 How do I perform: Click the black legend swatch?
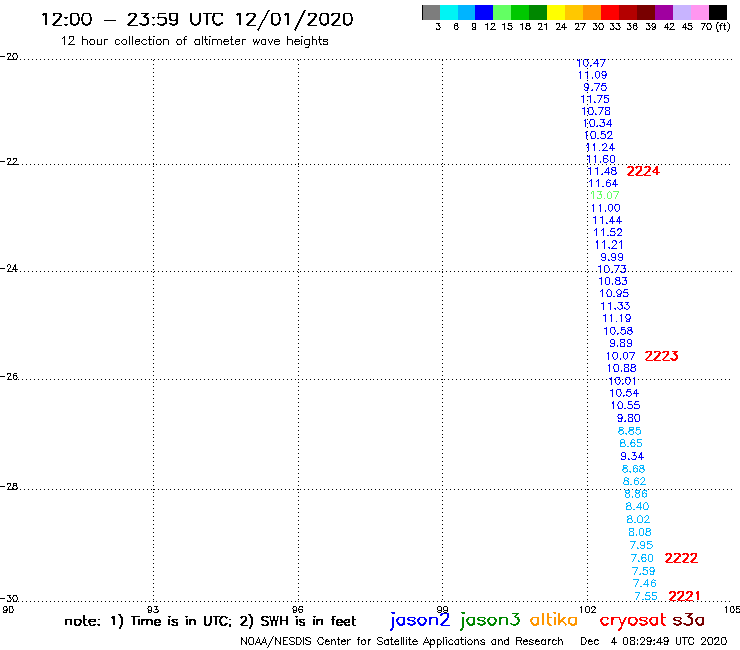click(718, 13)
